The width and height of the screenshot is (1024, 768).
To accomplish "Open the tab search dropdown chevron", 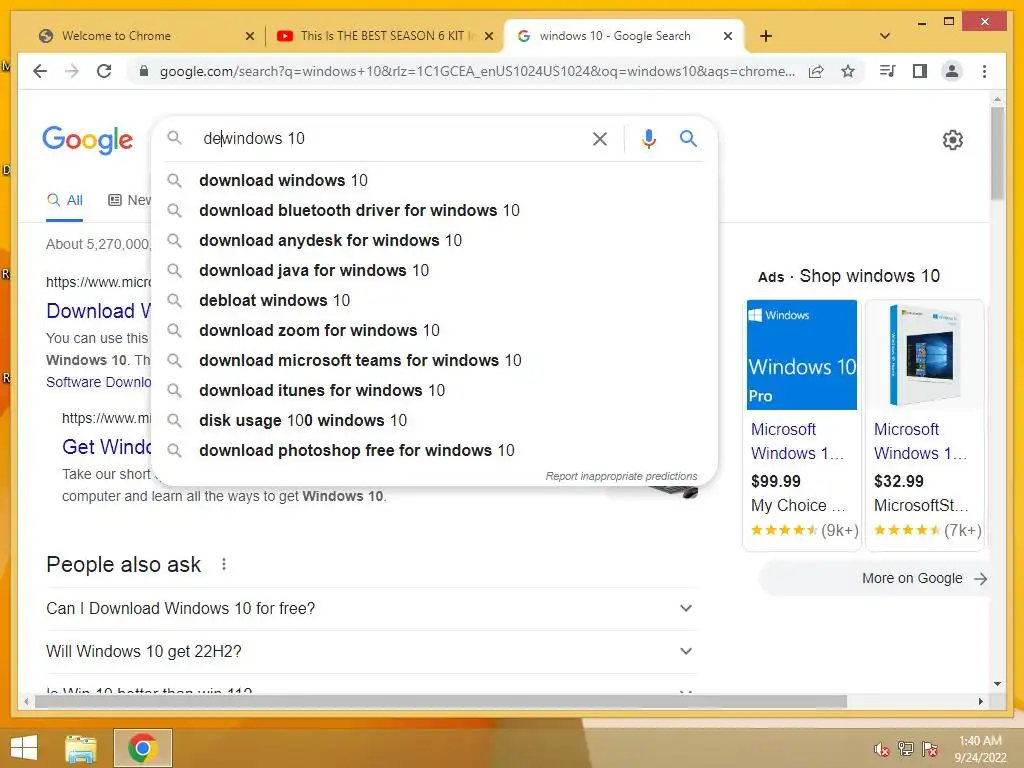I will (x=885, y=36).
